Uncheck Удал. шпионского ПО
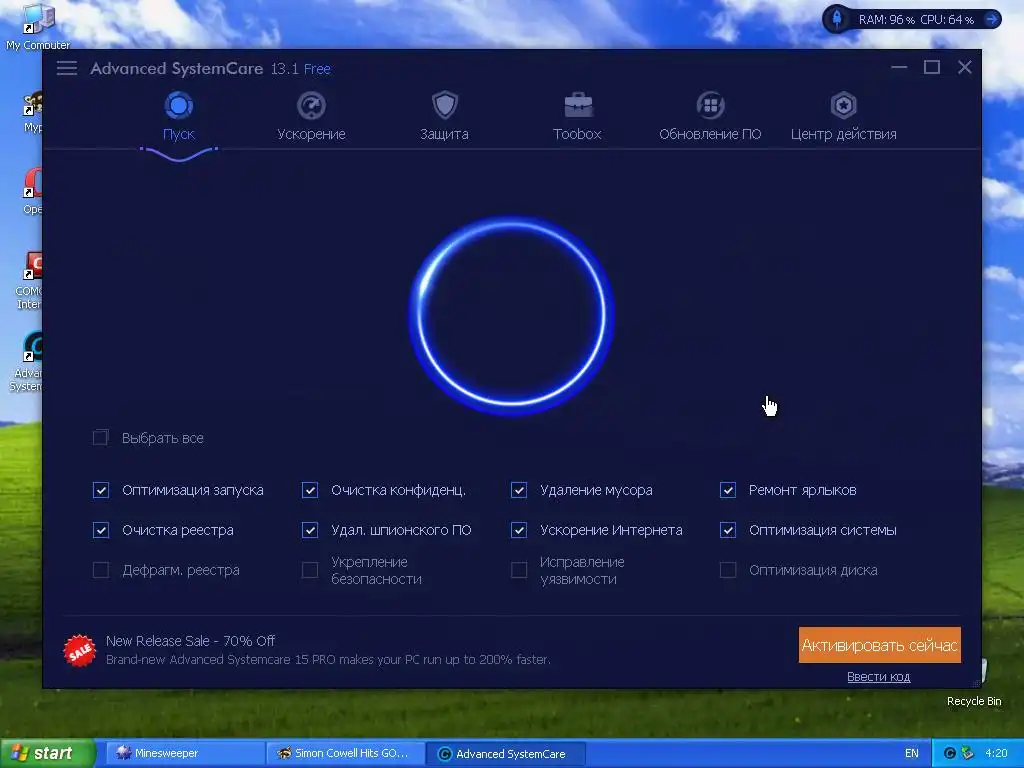 [310, 530]
